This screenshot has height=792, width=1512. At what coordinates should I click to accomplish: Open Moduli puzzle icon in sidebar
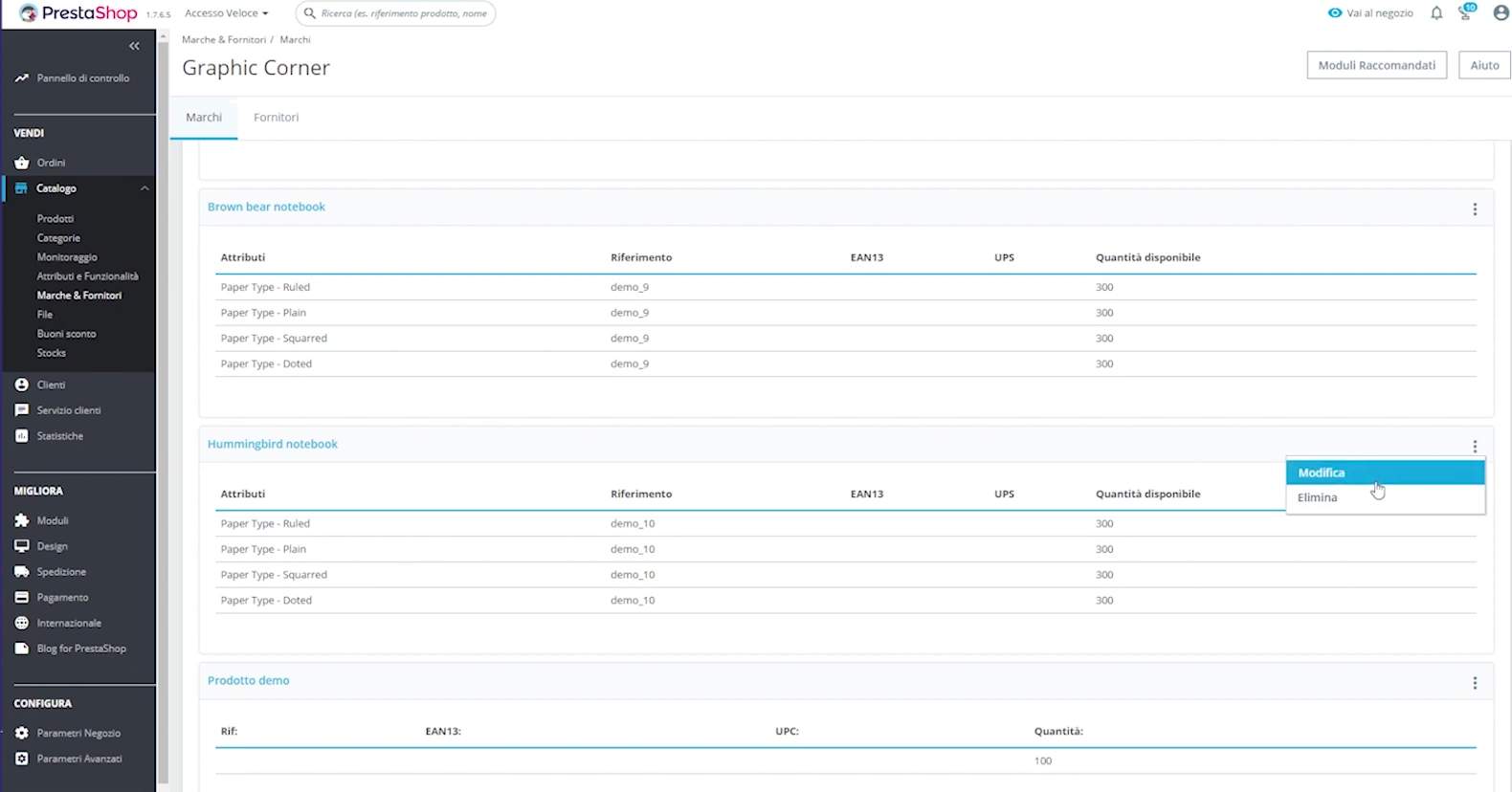tap(22, 520)
